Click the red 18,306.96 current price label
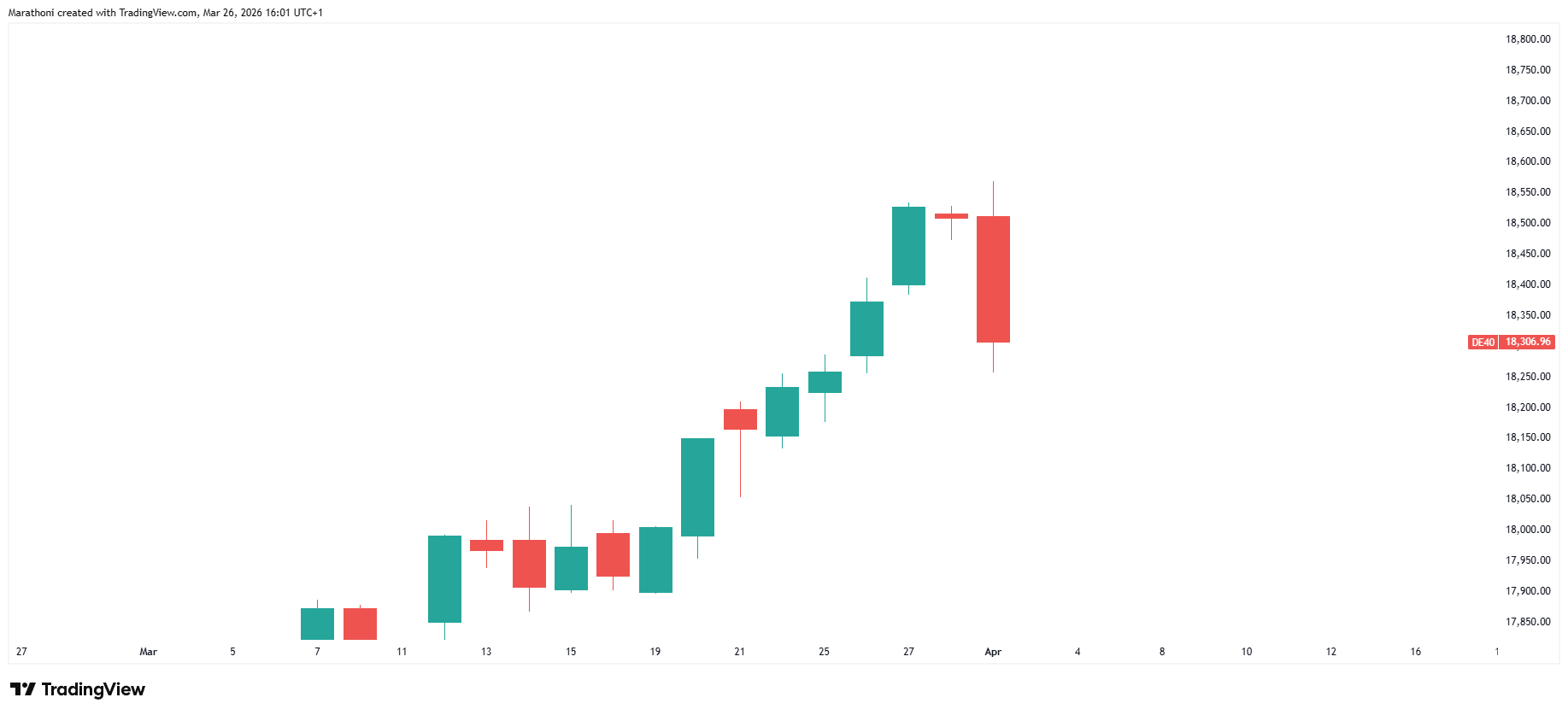Image resolution: width=1568 pixels, height=715 pixels. pyautogui.click(x=1527, y=342)
